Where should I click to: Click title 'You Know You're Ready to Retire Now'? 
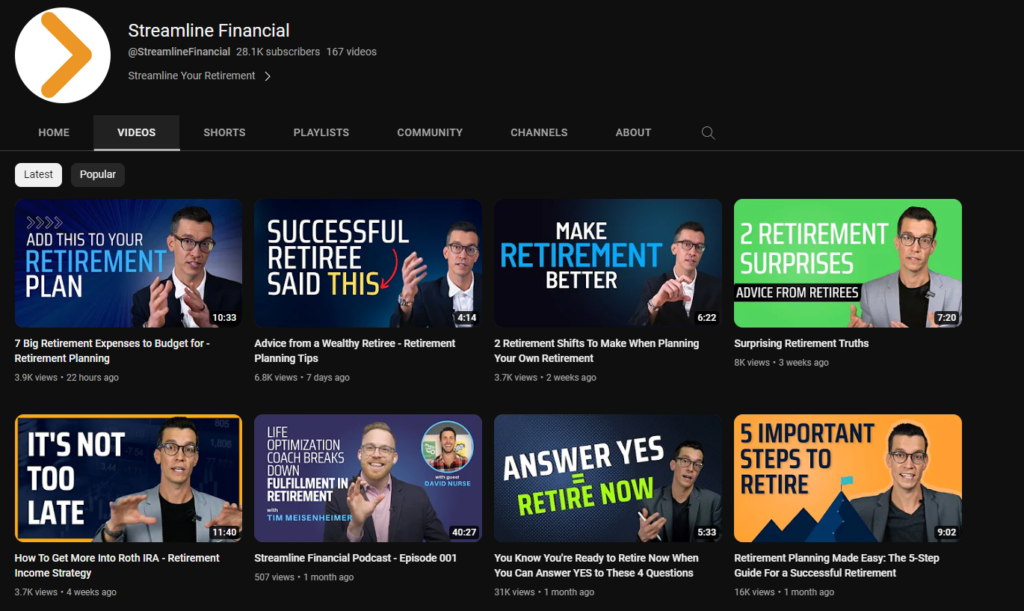596,565
